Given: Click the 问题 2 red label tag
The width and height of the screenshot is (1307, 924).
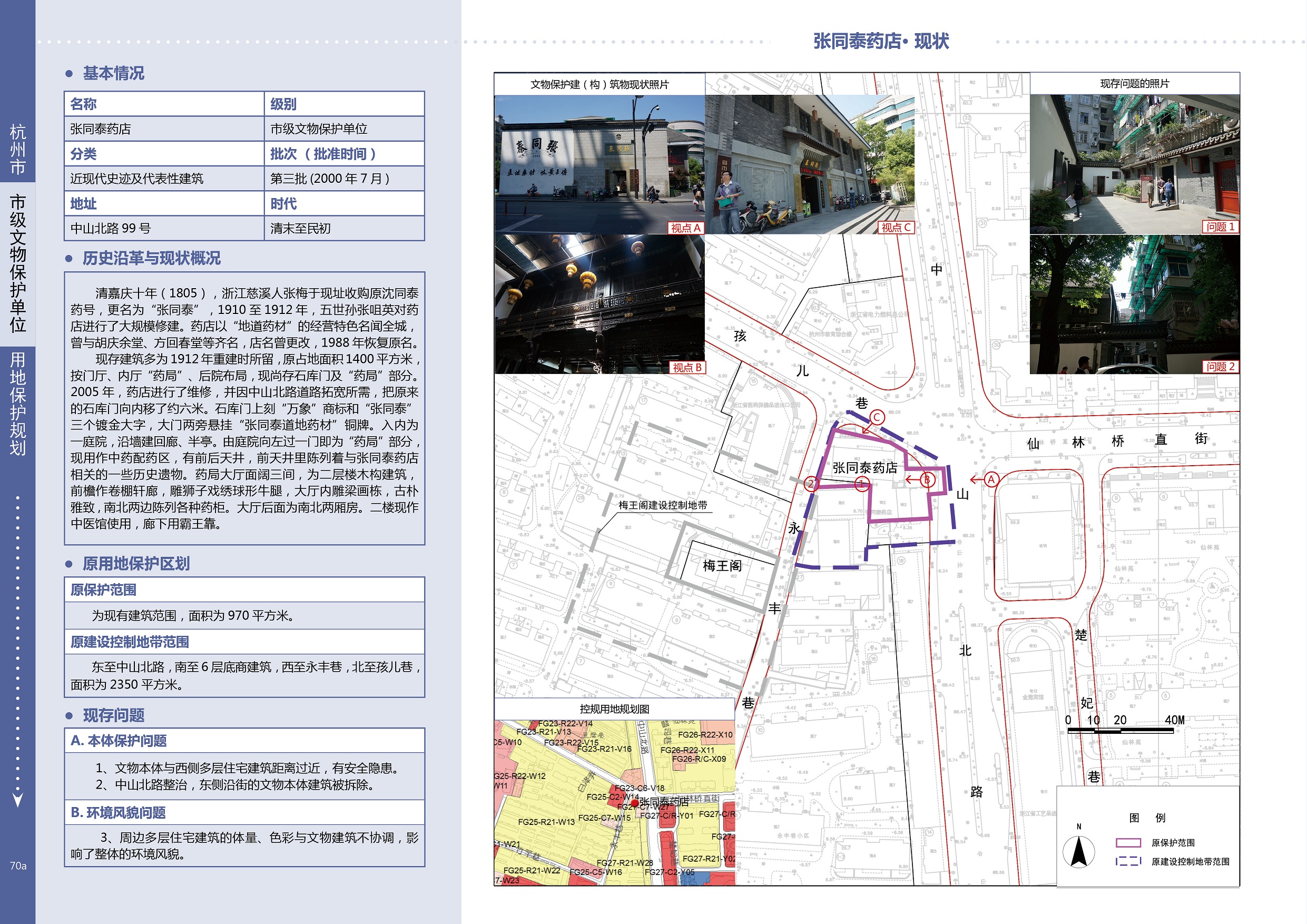Looking at the screenshot, I should 1221,367.
